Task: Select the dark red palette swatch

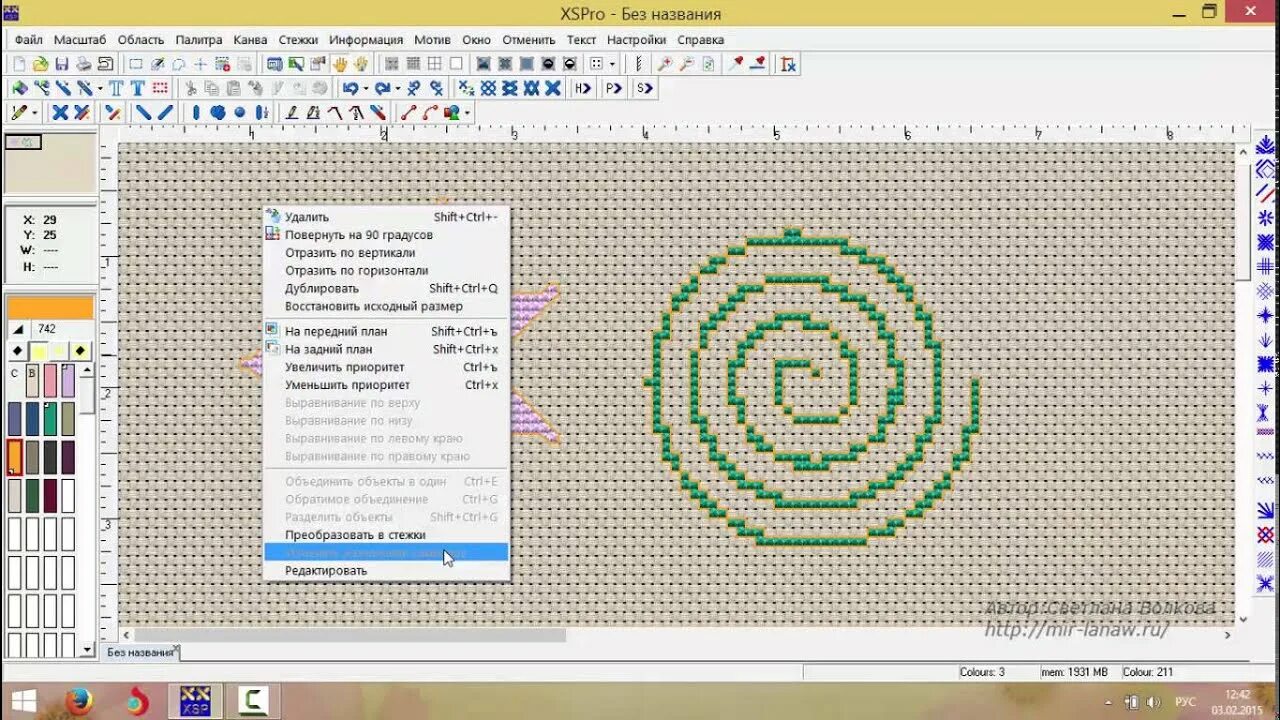Action: point(50,495)
